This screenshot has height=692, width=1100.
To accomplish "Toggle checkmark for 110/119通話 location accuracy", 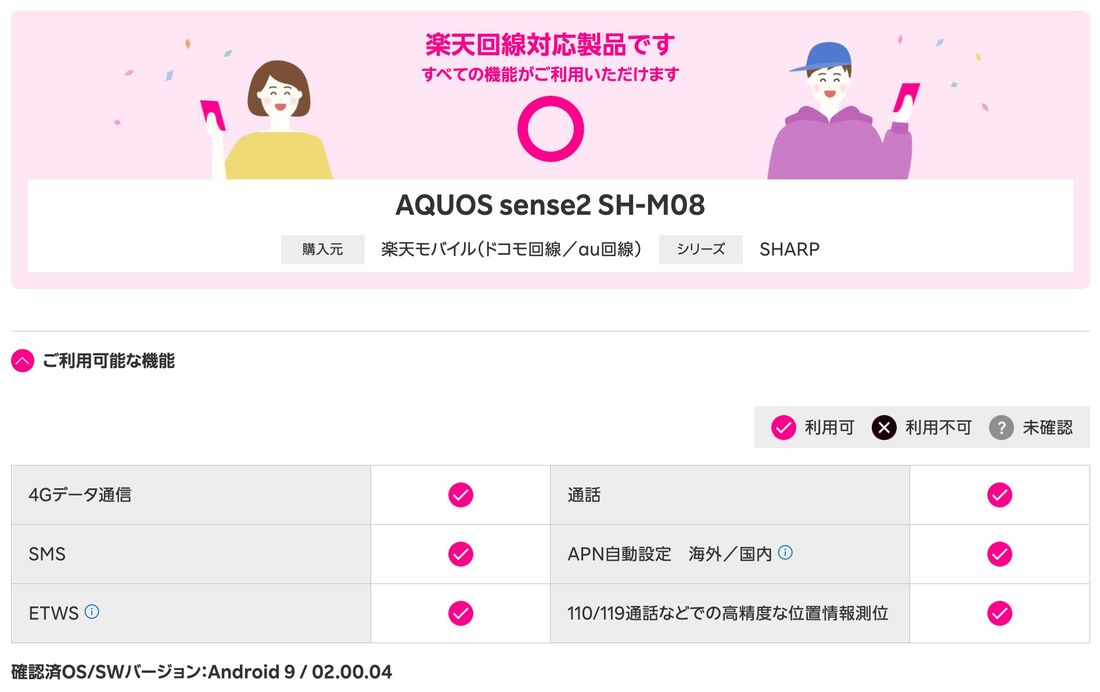I will tap(1000, 614).
